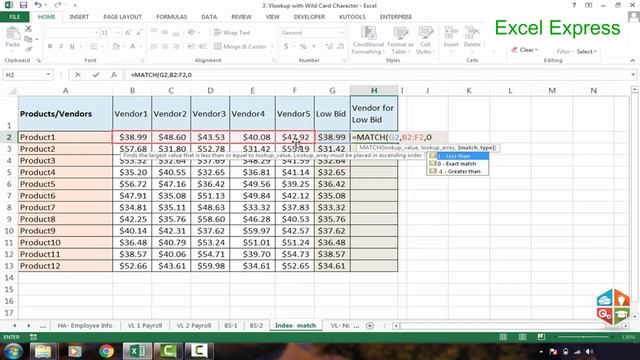This screenshot has width=640, height=360.
Task: Expand the Name Box dropdown arrow
Action: [48, 75]
